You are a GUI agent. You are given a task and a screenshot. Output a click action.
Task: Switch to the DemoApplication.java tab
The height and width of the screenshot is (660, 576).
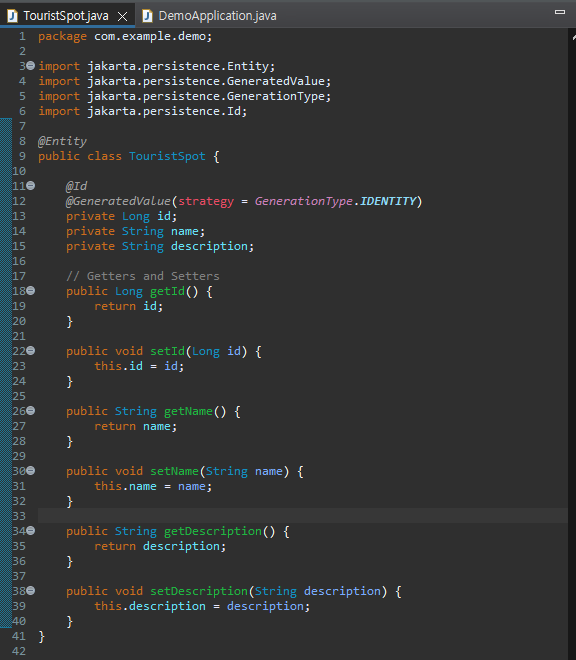pyautogui.click(x=209, y=16)
